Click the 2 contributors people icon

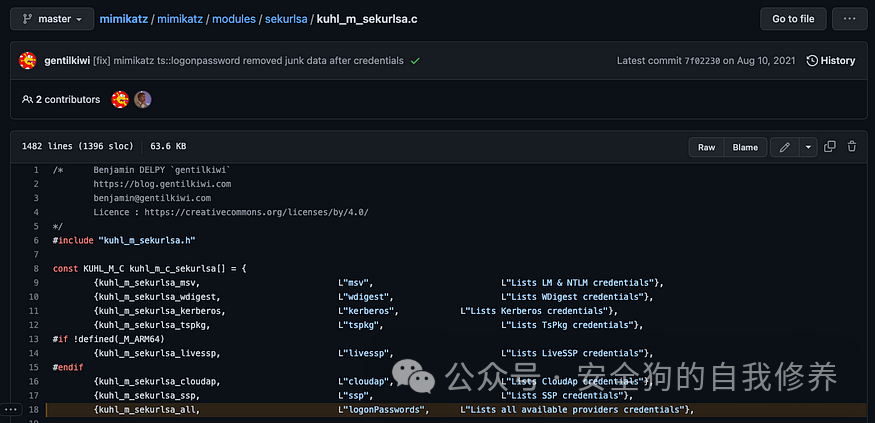coord(27,99)
